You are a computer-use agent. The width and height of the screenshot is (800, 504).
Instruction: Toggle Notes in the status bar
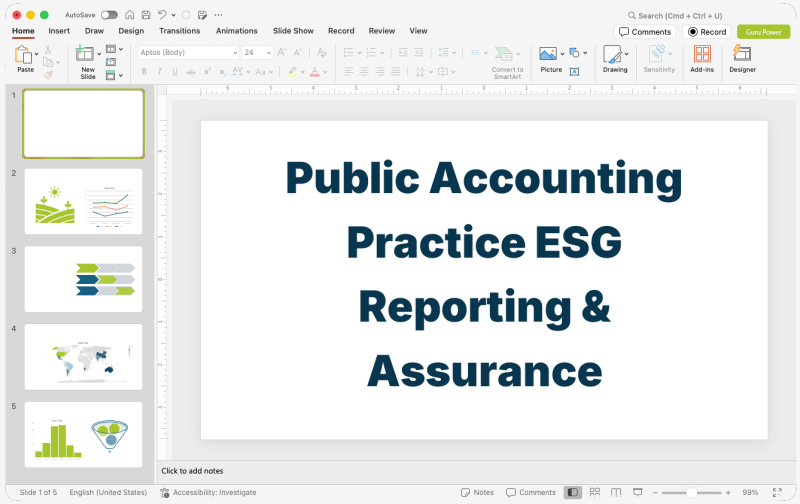[x=478, y=492]
